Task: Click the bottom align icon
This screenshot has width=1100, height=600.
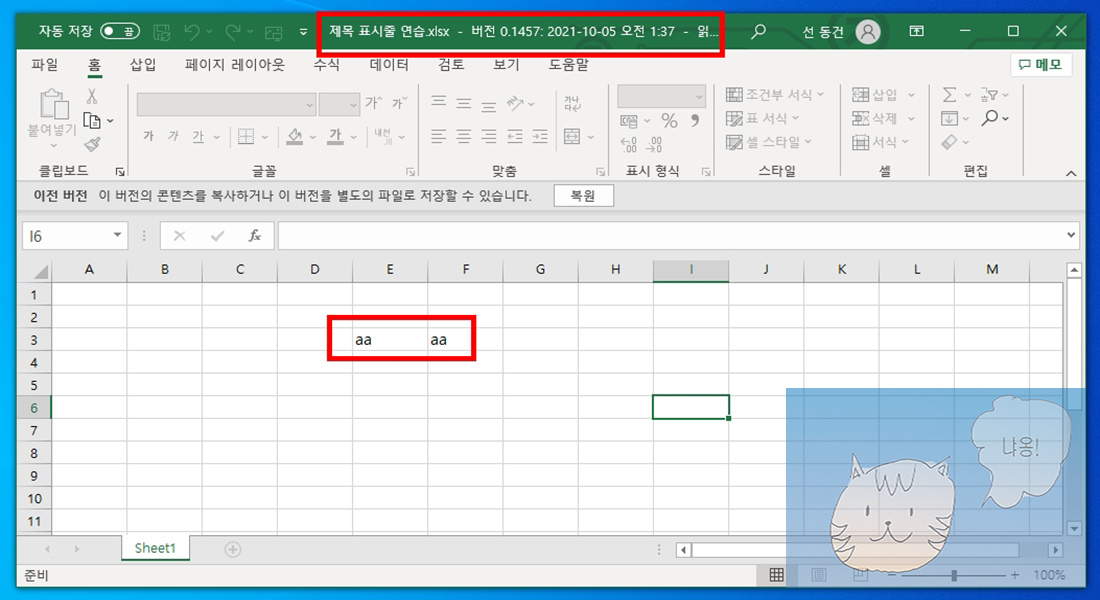Action: 489,106
